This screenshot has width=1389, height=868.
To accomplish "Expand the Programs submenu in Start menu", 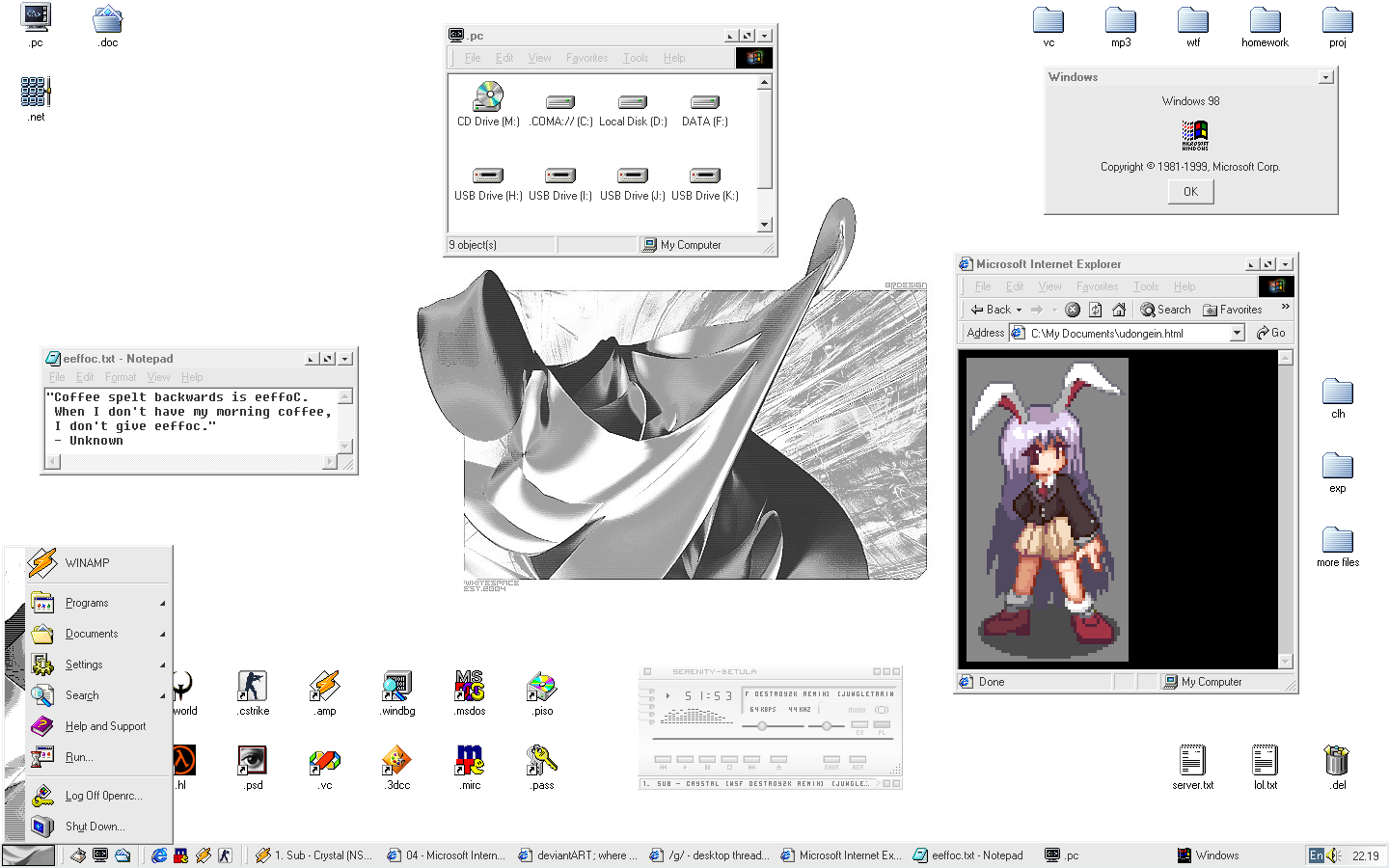I will pos(98,603).
